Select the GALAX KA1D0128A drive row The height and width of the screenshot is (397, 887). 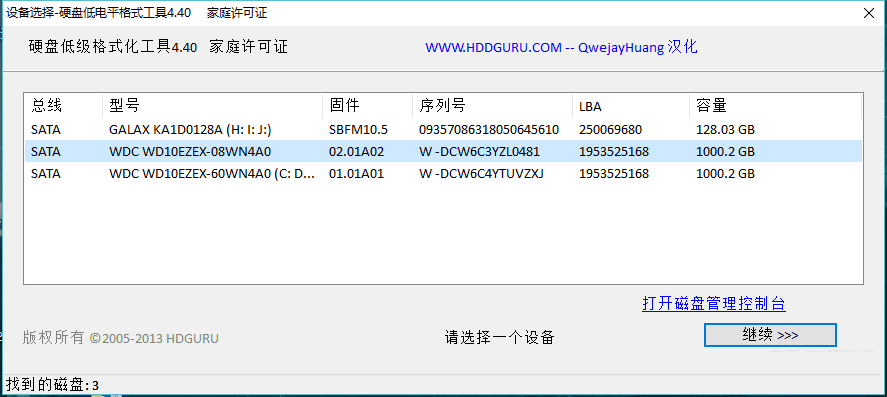tap(444, 130)
